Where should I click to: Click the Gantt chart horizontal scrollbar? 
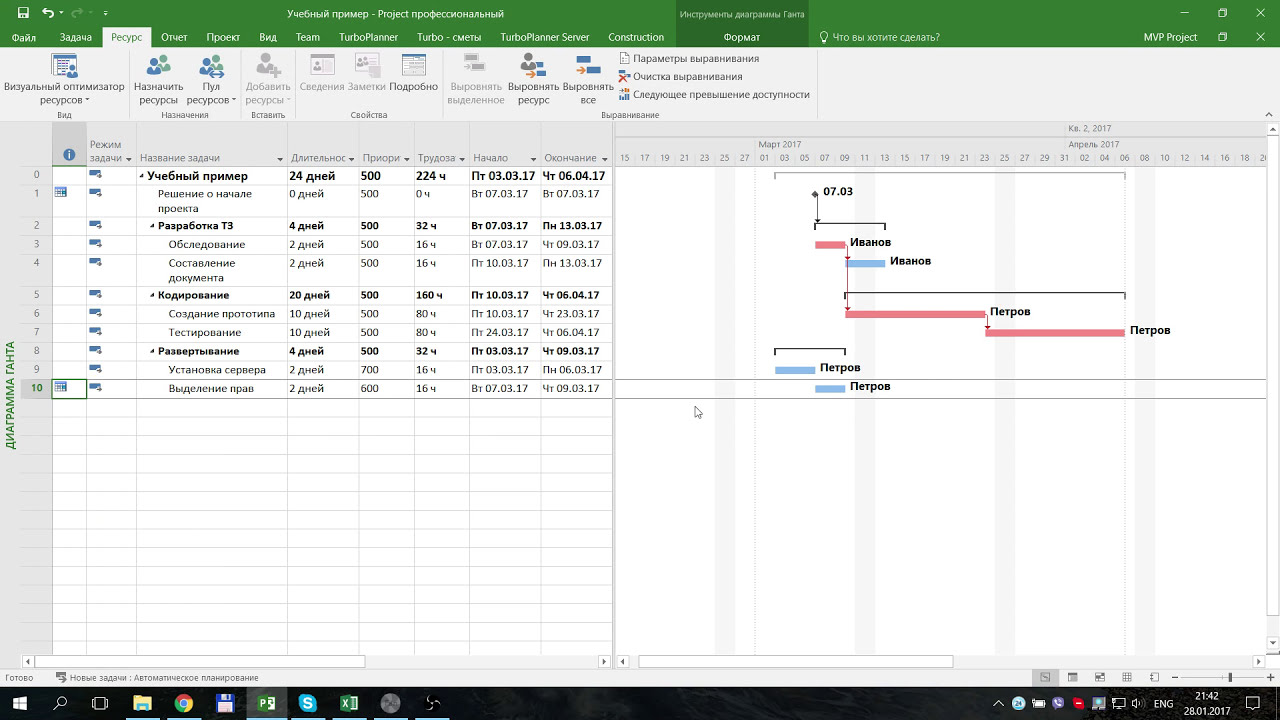tap(796, 661)
